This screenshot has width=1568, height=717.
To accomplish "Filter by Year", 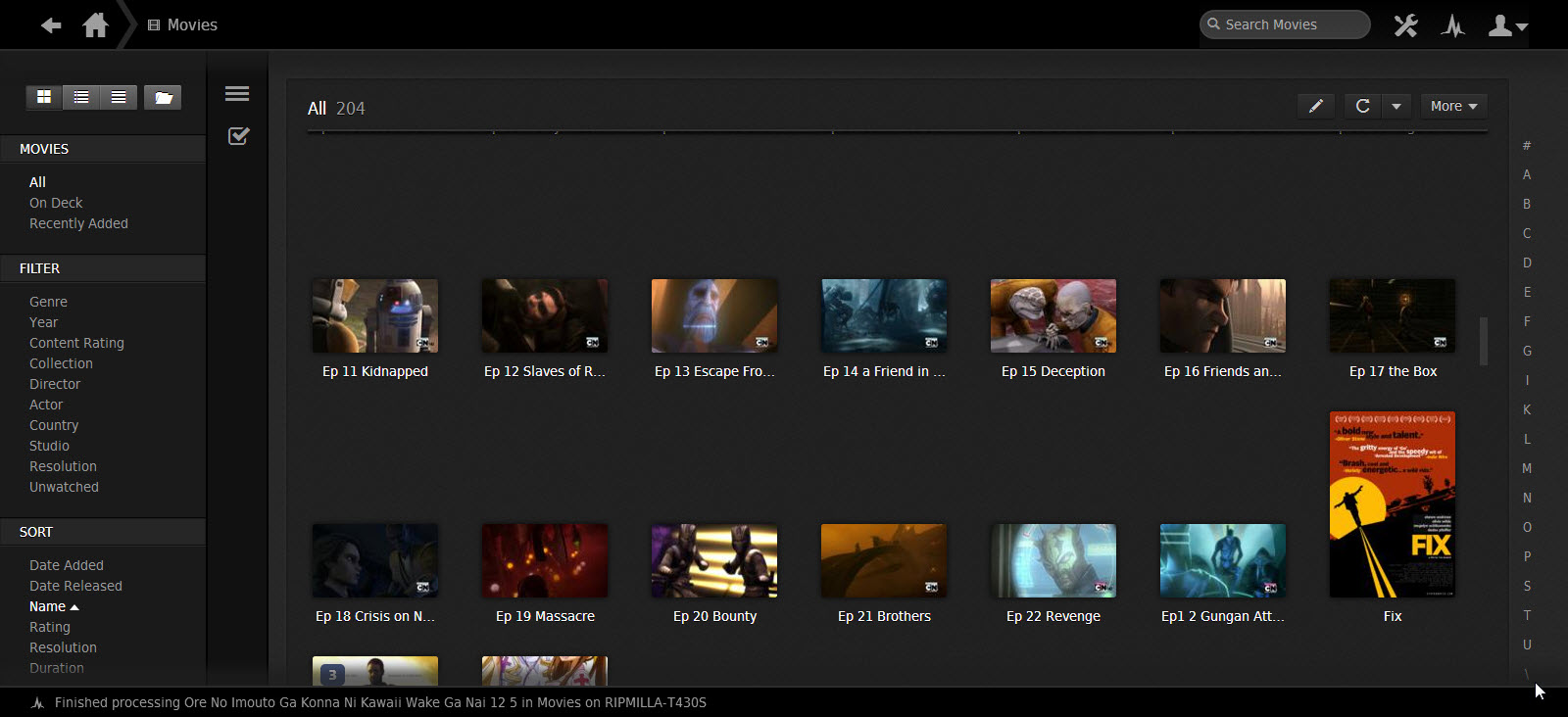I will 43,322.
